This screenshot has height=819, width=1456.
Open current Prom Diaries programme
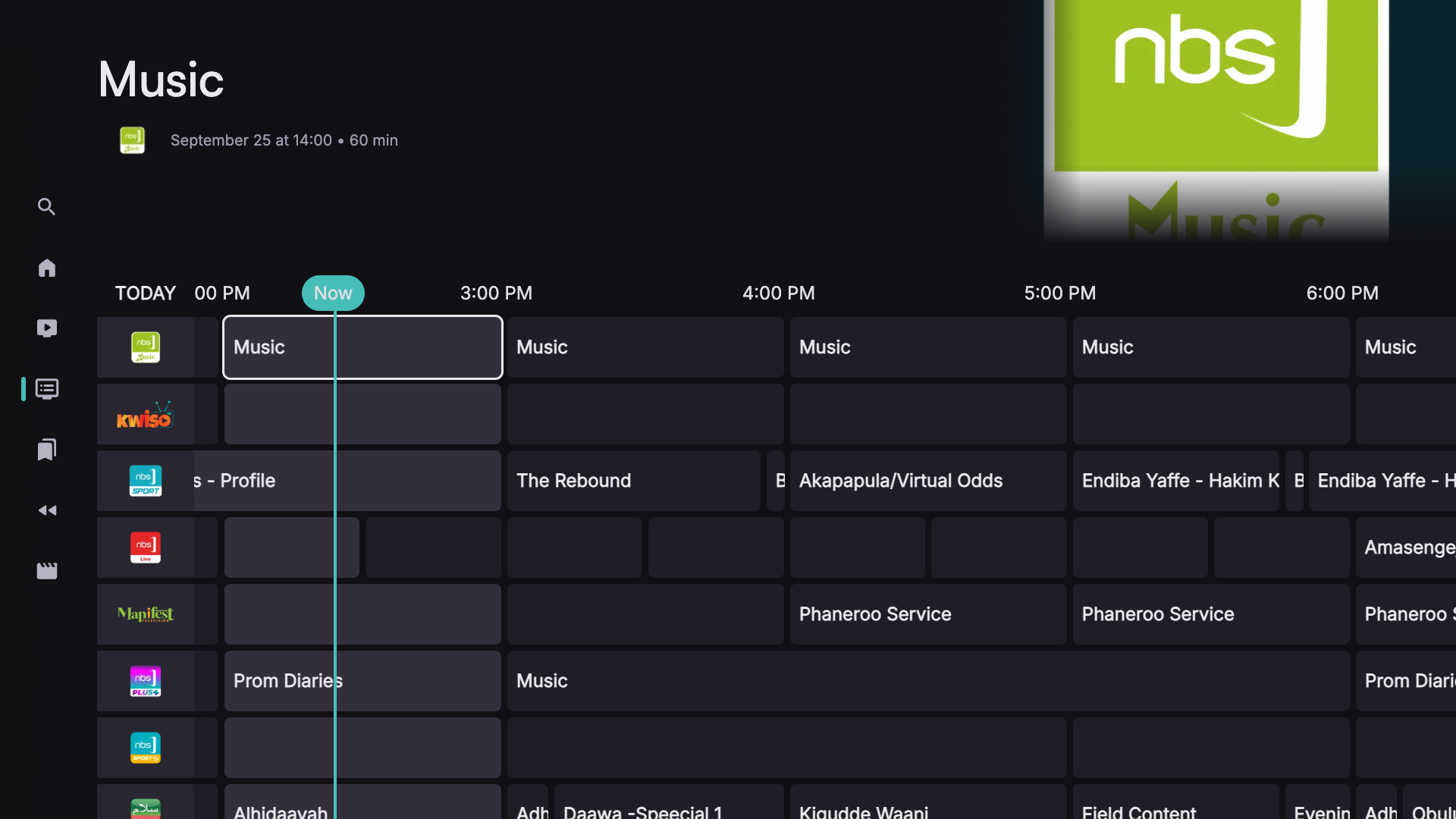362,681
